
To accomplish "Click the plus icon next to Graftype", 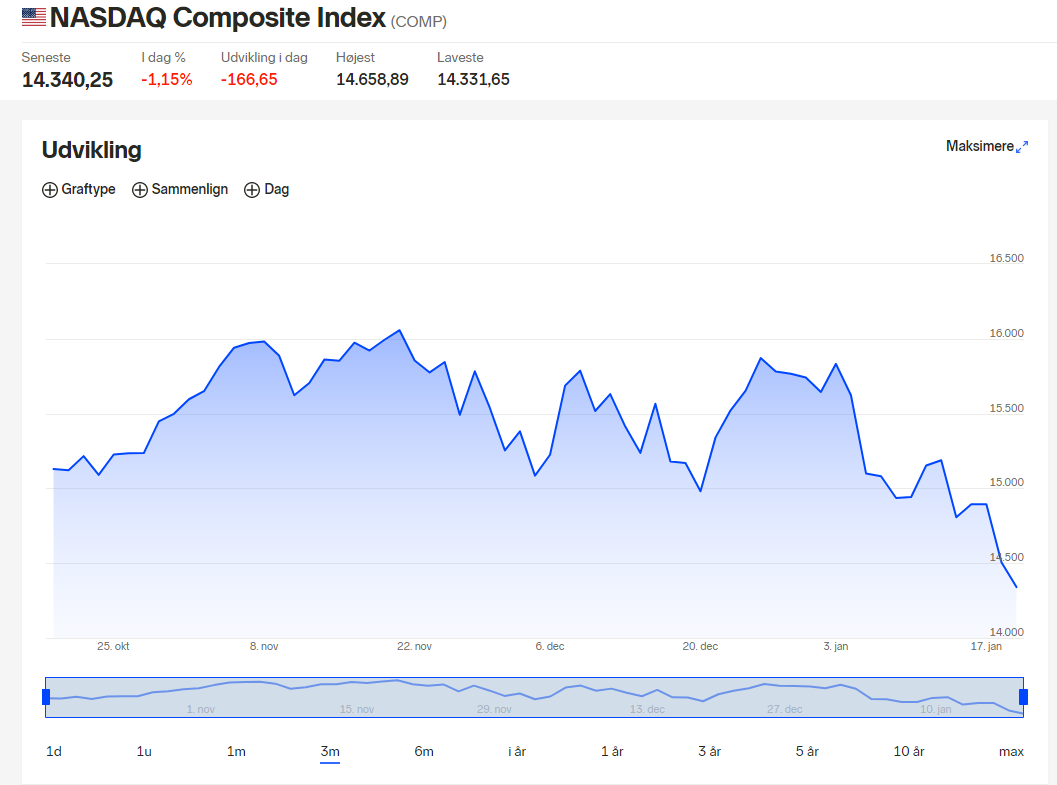I will pos(49,190).
